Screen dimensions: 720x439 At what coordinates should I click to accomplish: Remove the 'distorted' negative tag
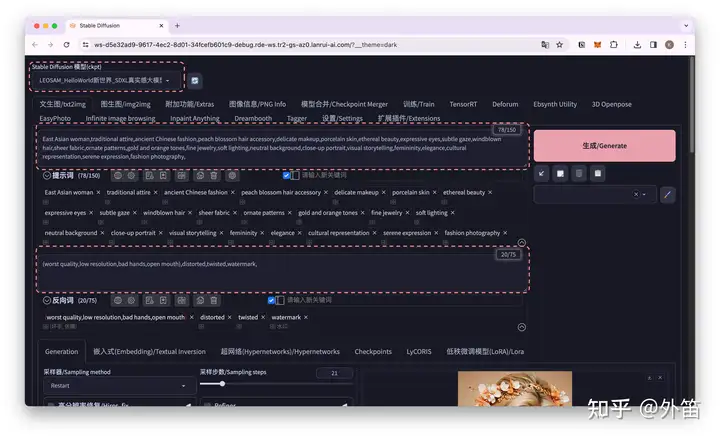click(230, 317)
